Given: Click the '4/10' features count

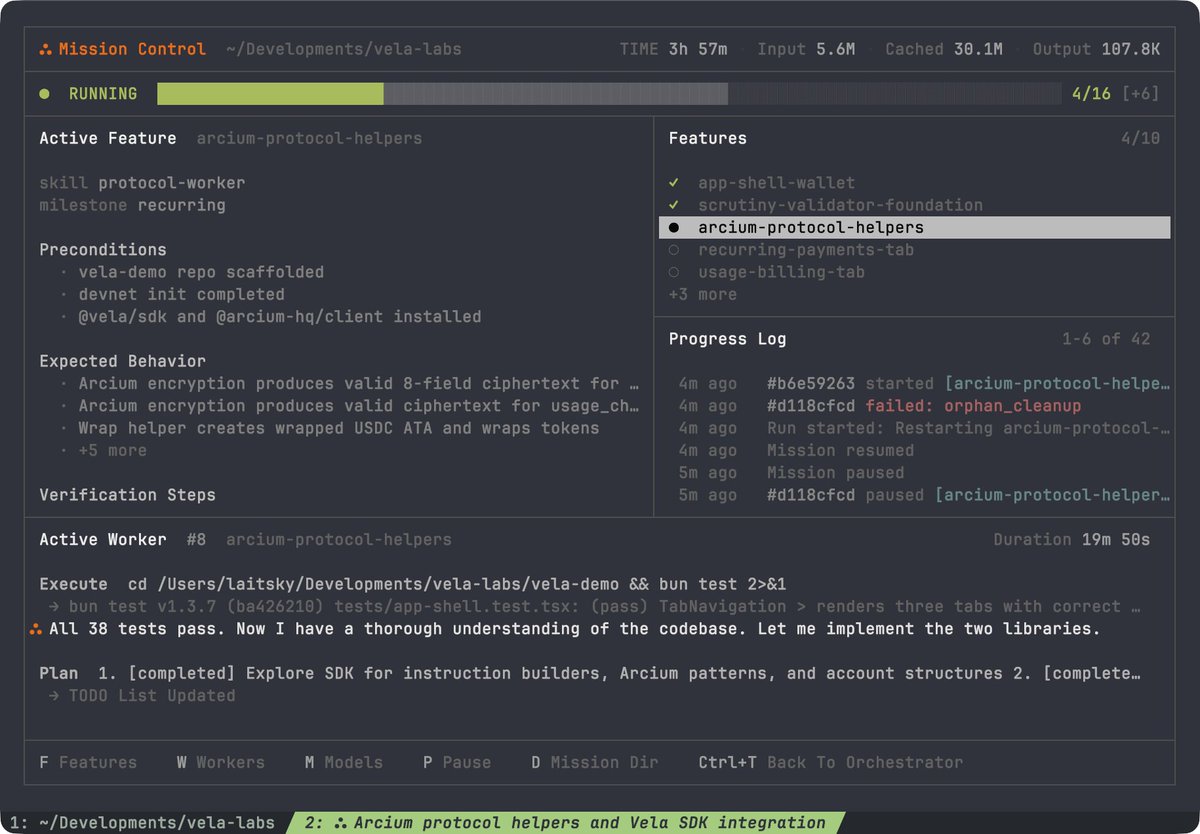Looking at the screenshot, I should click(x=1141, y=138).
